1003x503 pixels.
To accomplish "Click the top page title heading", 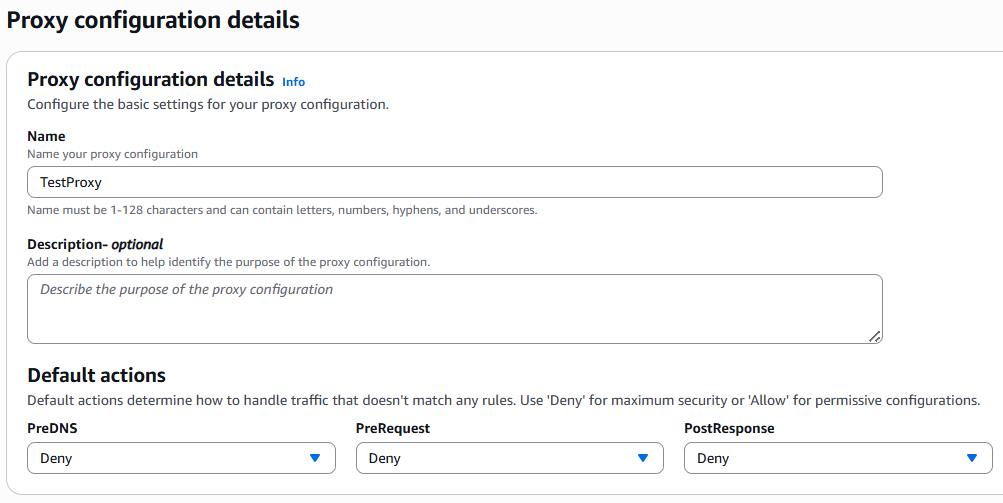I will [x=153, y=19].
